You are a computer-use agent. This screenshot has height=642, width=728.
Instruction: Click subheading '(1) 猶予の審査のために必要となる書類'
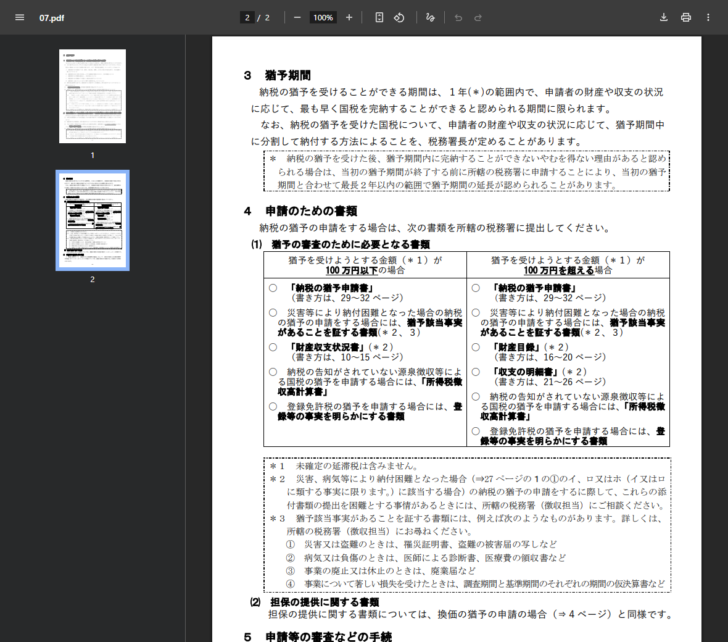click(x=340, y=244)
